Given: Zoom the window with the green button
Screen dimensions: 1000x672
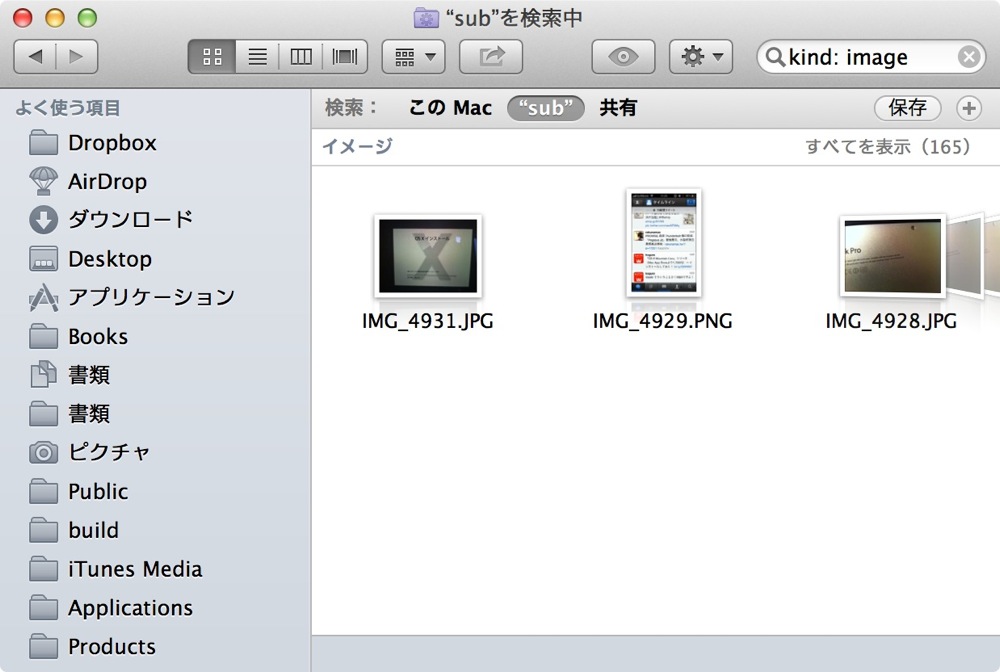Looking at the screenshot, I should point(87,18).
